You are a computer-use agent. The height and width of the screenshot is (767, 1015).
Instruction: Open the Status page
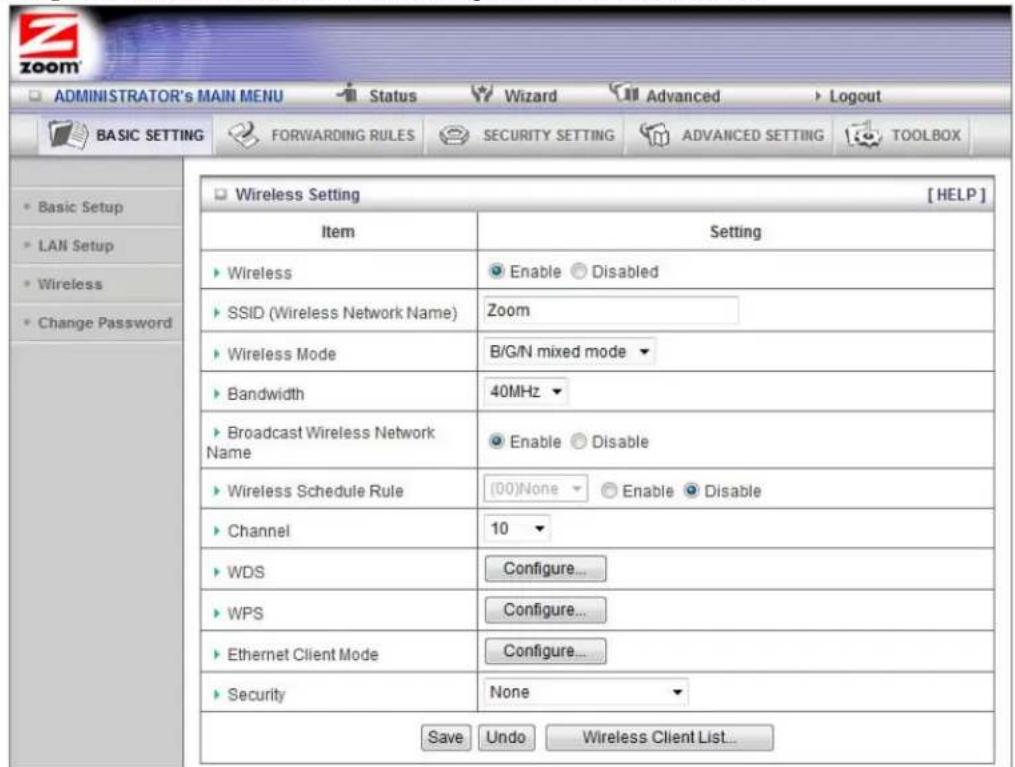click(x=392, y=96)
